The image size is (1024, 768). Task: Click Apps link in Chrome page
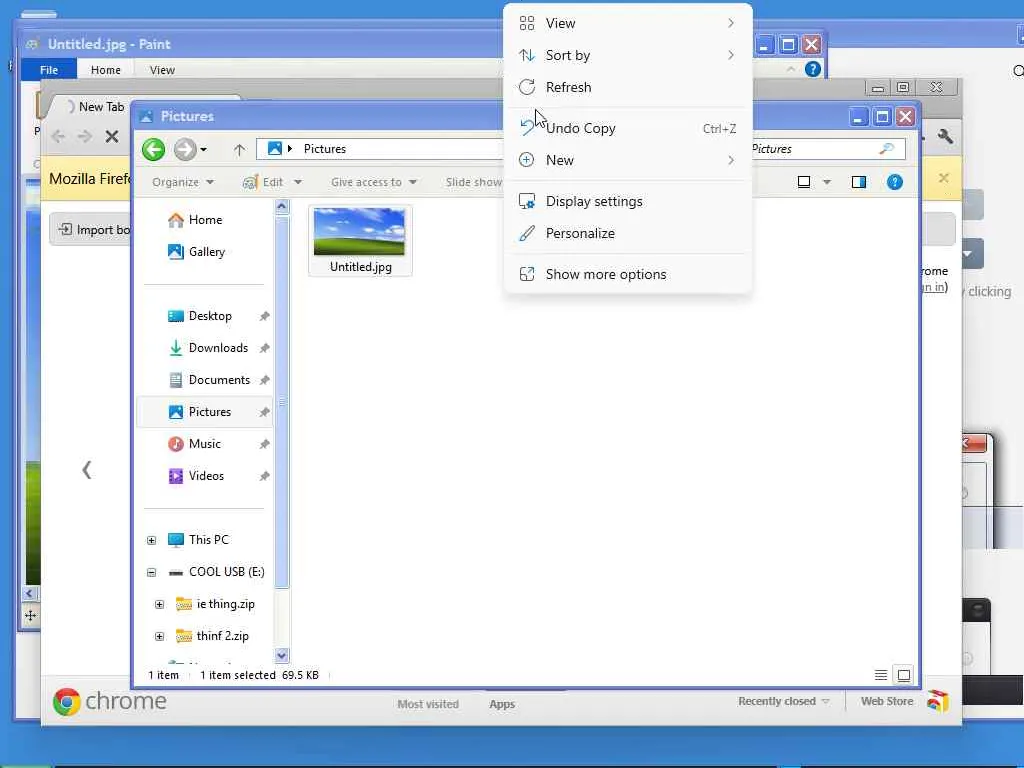point(502,704)
